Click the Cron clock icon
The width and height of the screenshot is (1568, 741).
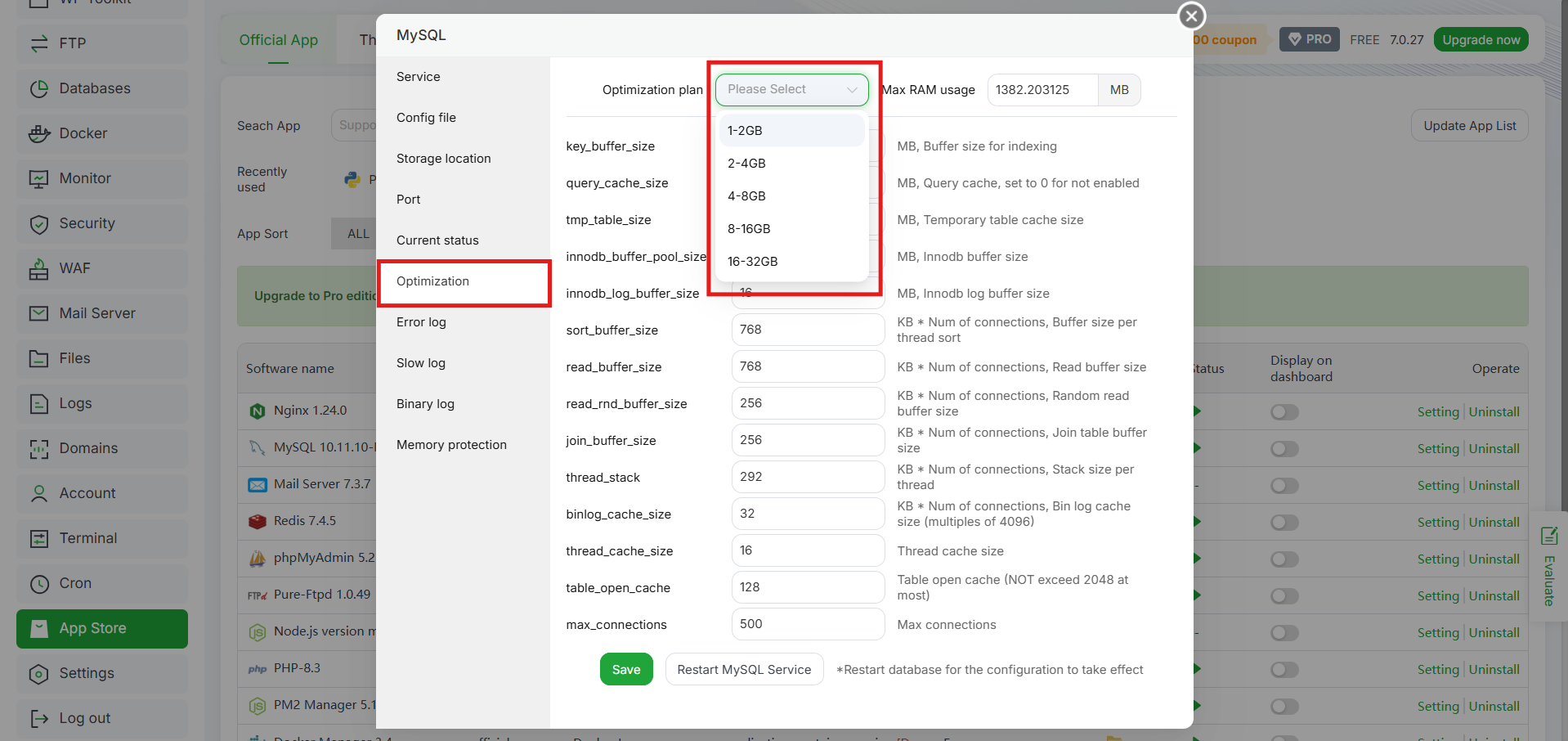pyautogui.click(x=39, y=583)
